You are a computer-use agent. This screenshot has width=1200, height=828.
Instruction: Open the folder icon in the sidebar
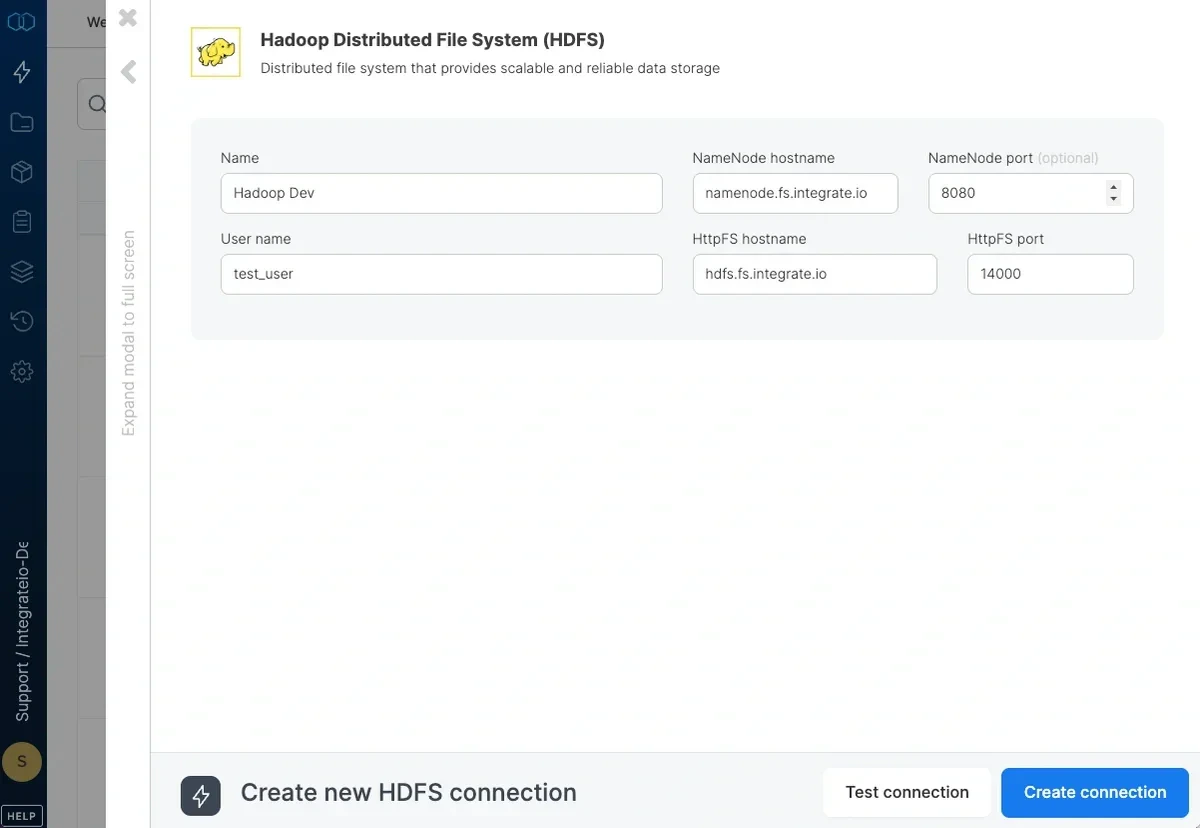(x=22, y=121)
